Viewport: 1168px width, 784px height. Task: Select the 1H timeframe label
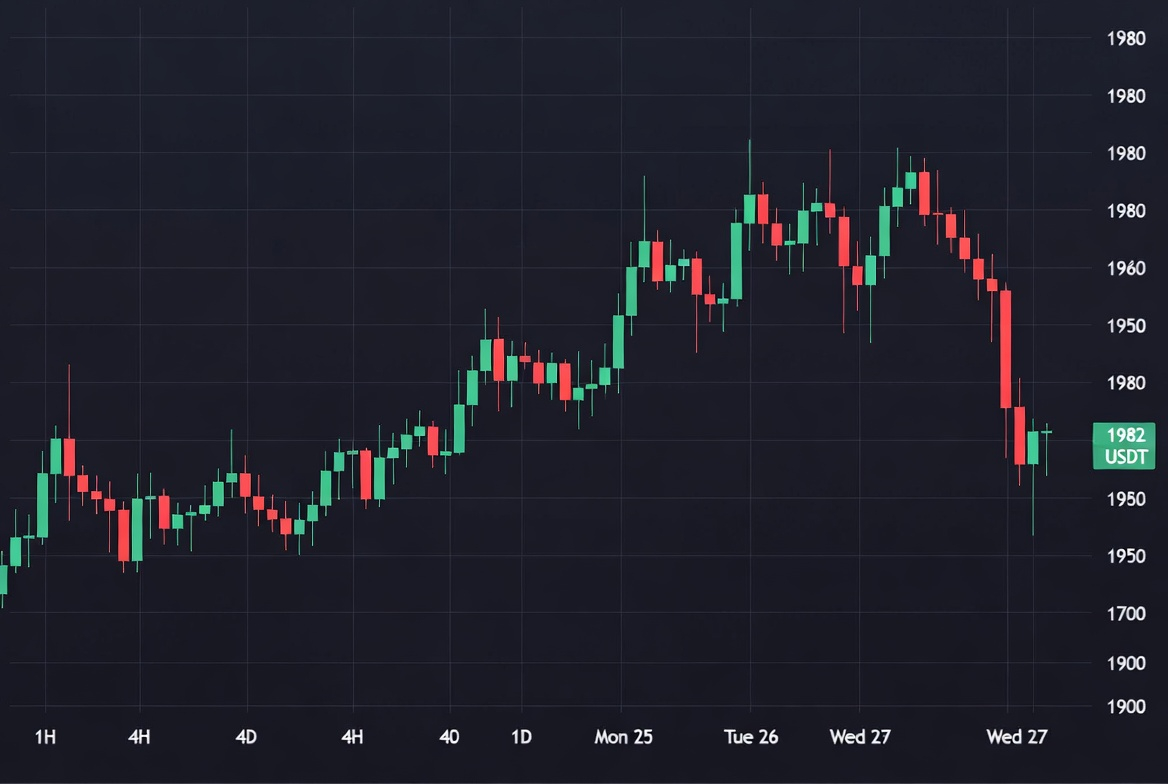tap(45, 737)
